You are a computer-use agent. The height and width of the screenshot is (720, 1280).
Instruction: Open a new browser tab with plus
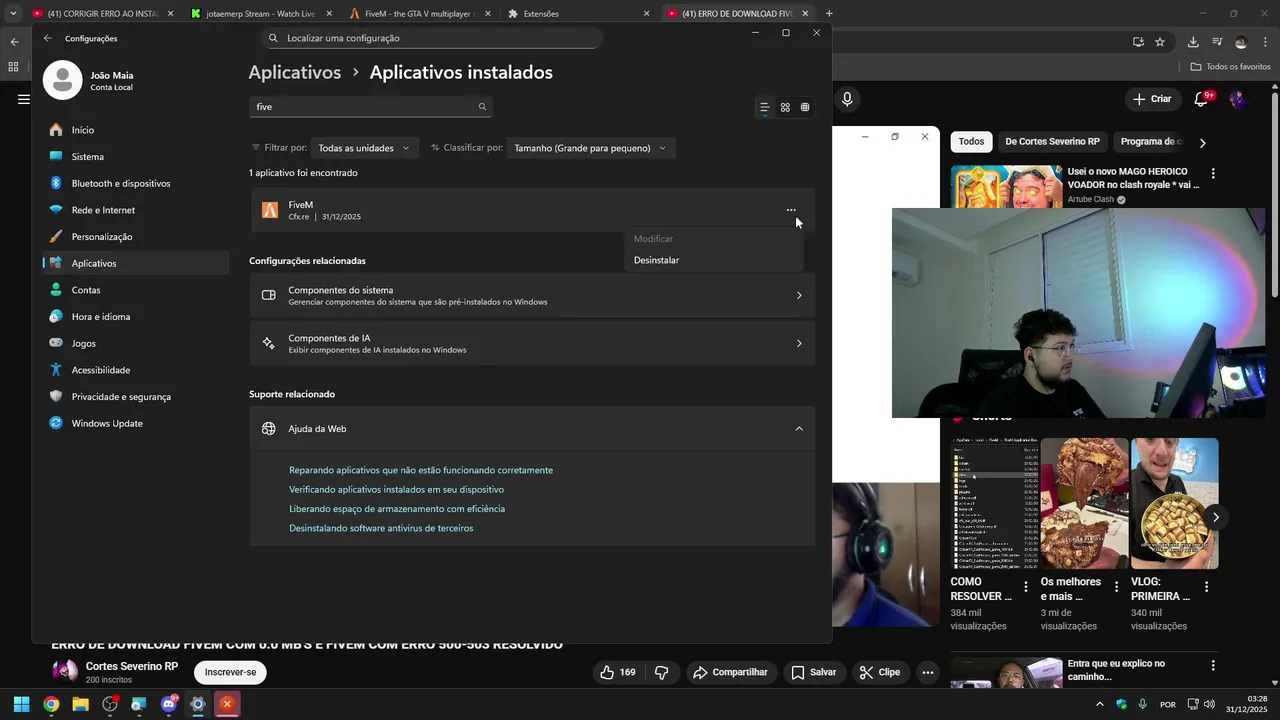point(829,14)
